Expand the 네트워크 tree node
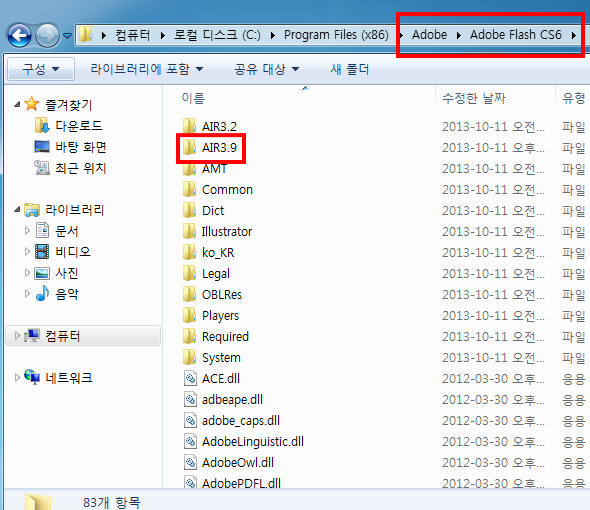This screenshot has height=510, width=590. [x=17, y=377]
